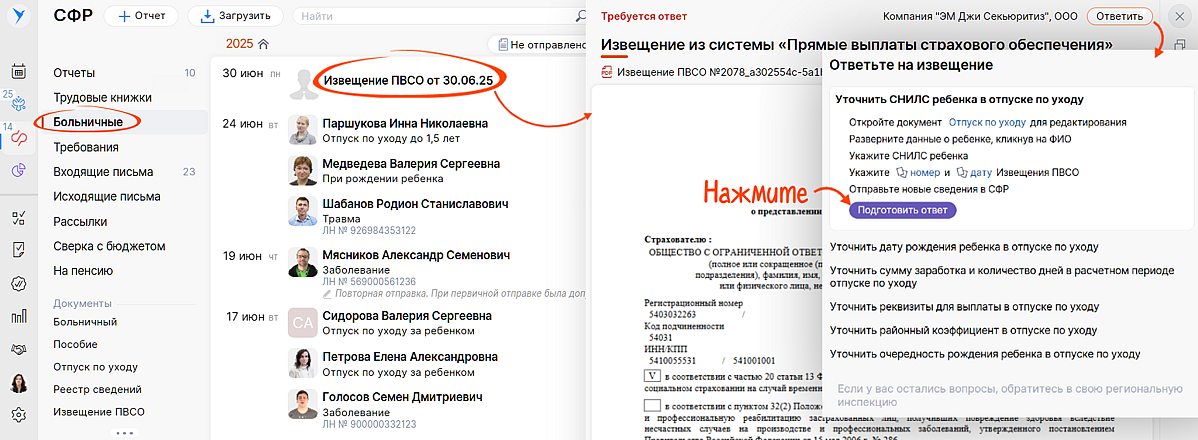Viewport: 1198px width, 440px height.
Task: Open Паршукова Инна Николаевна record
Action: (x=405, y=123)
